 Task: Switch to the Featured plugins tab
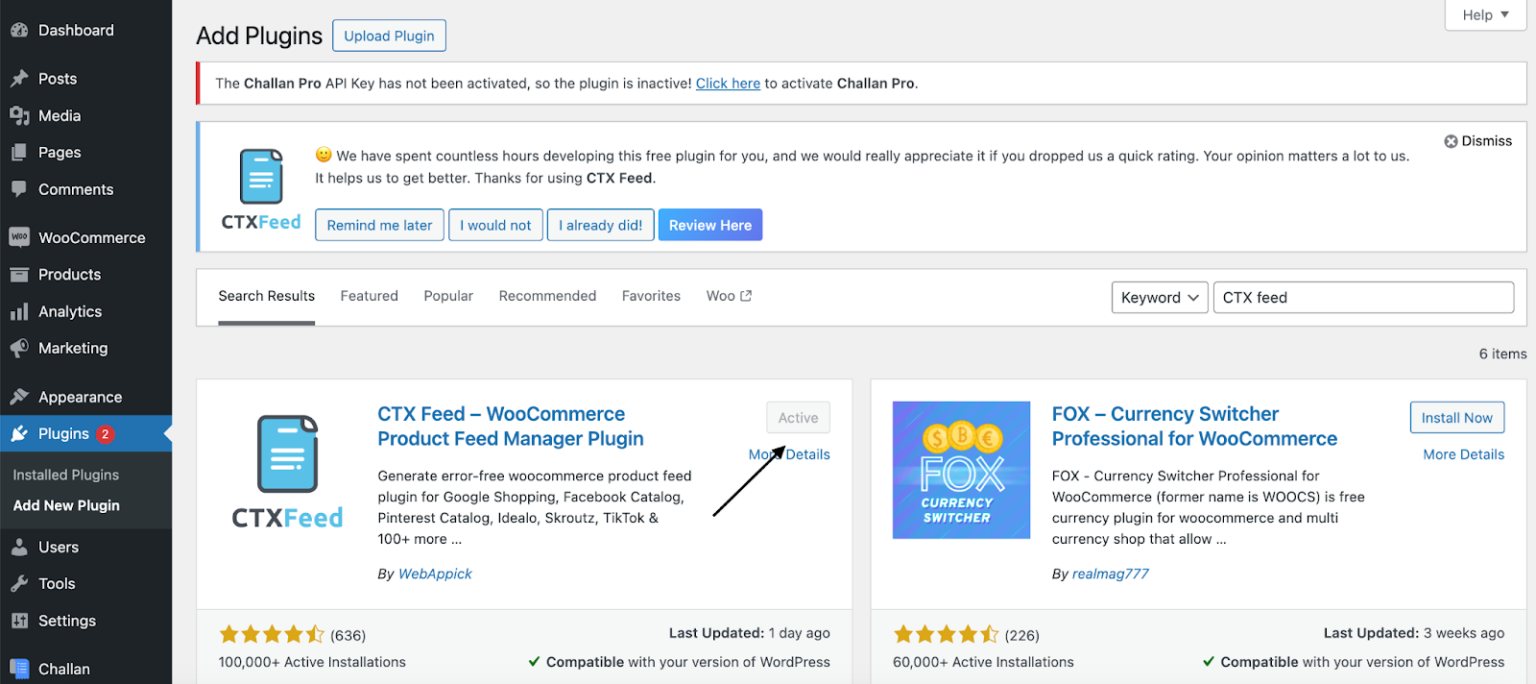tap(369, 295)
